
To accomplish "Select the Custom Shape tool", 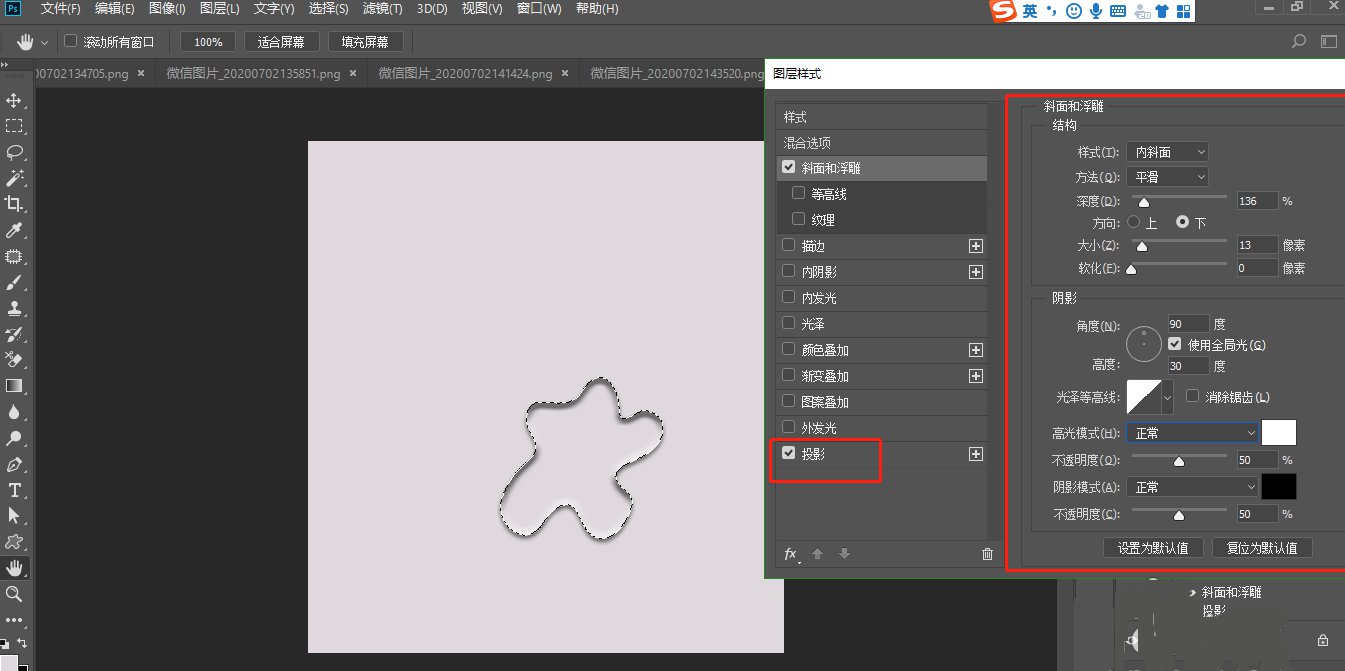I will 15,542.
